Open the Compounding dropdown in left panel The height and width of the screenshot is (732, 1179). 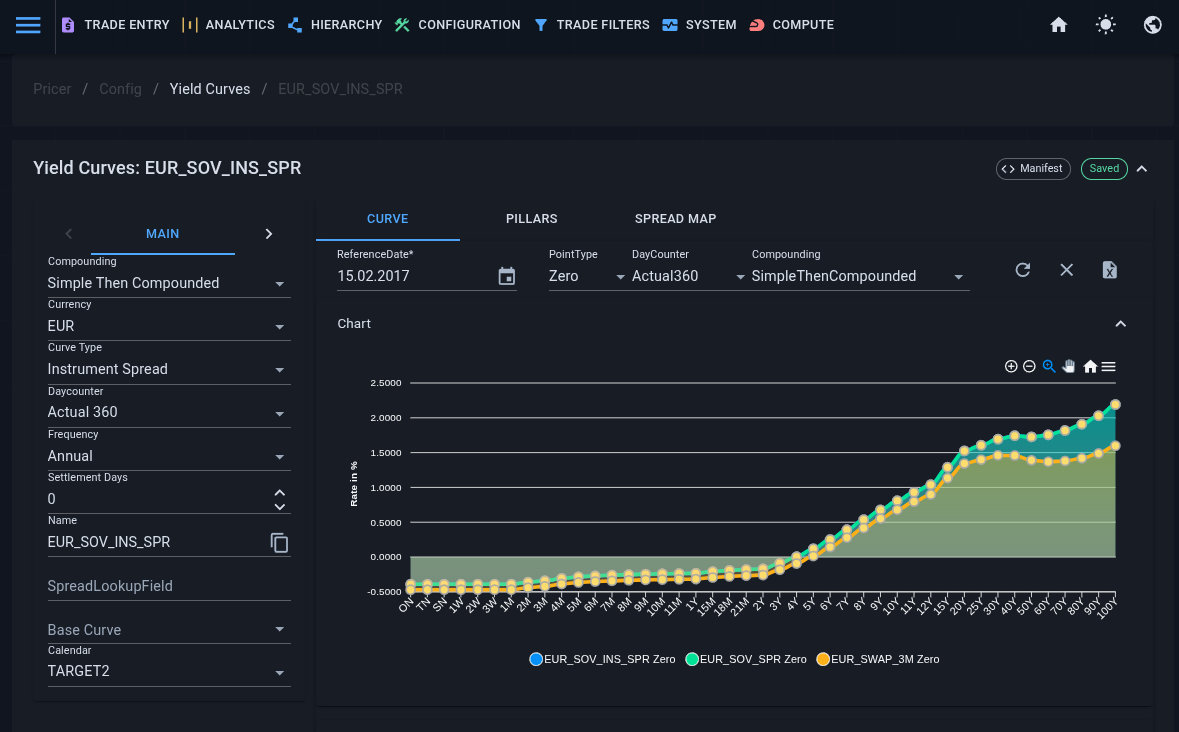tap(168, 283)
